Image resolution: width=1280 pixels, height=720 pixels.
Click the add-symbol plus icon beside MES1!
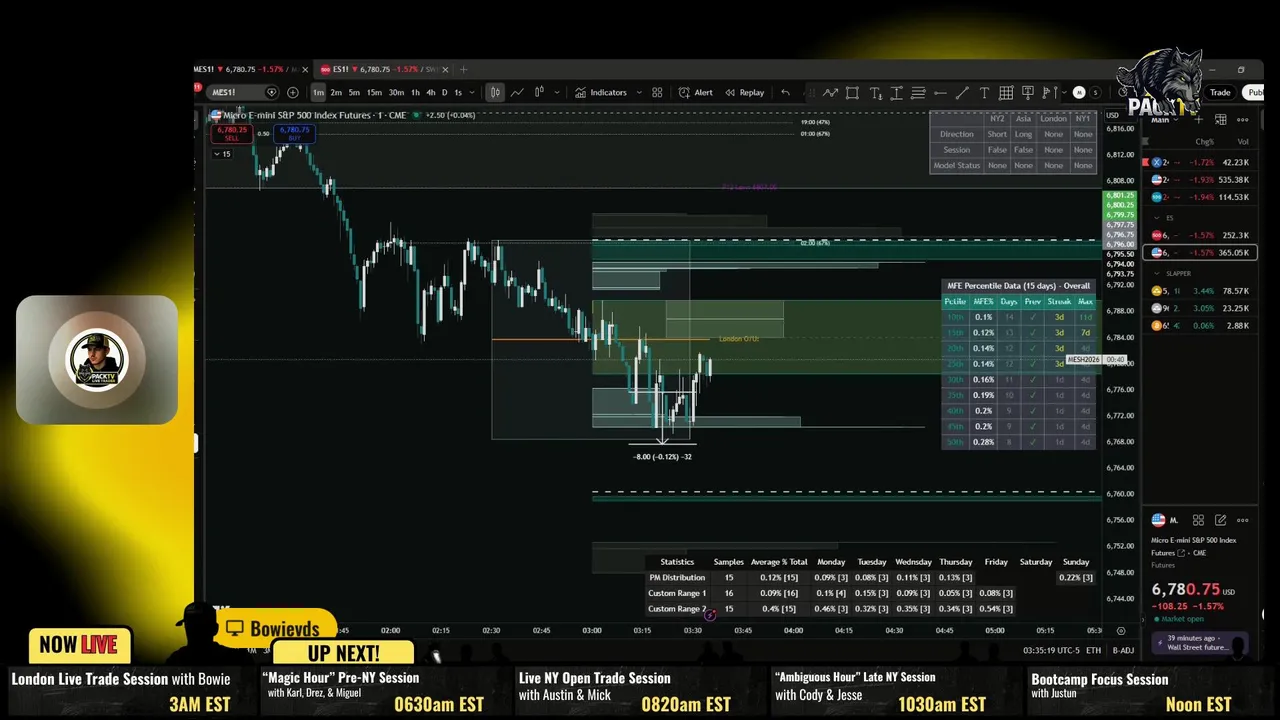pyautogui.click(x=293, y=92)
